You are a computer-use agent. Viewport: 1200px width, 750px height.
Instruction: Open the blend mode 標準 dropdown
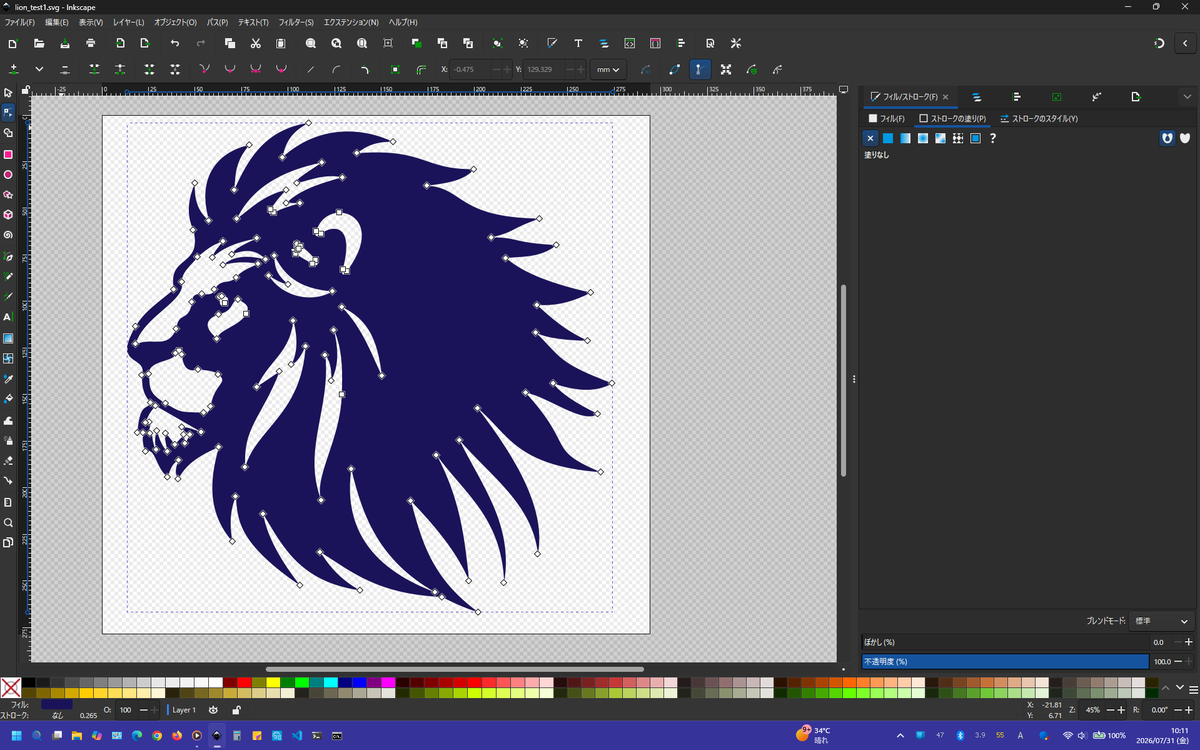(1161, 621)
